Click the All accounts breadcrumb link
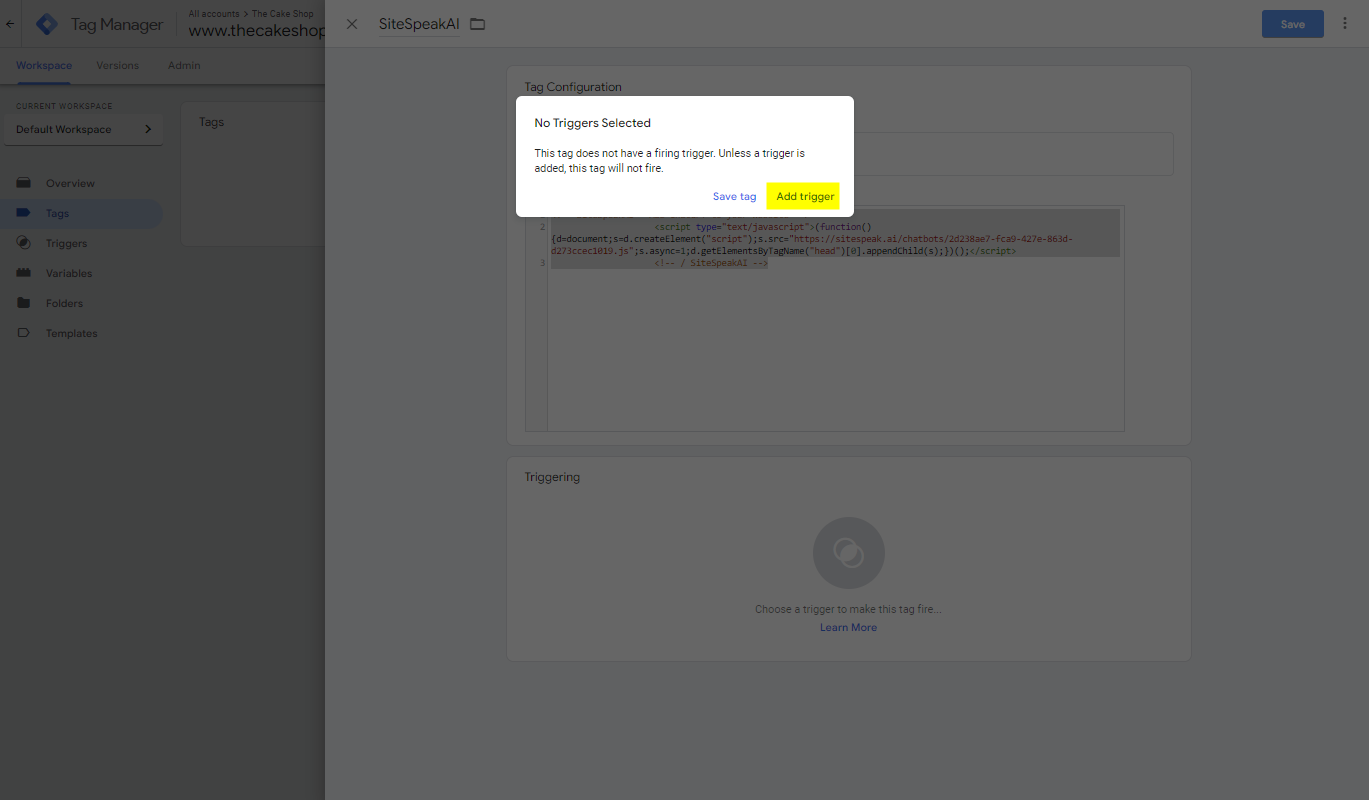The height and width of the screenshot is (800, 1369). click(x=214, y=14)
